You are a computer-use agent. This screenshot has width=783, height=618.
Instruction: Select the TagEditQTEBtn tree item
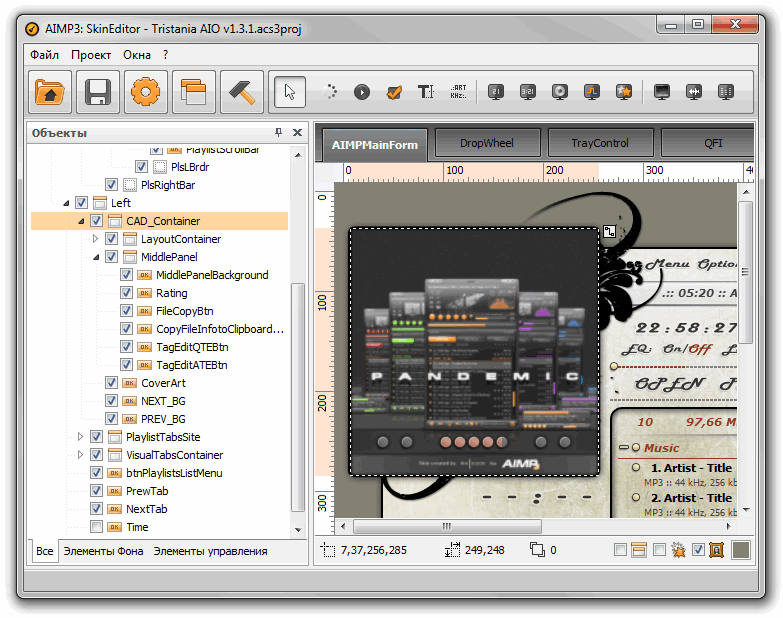192,347
